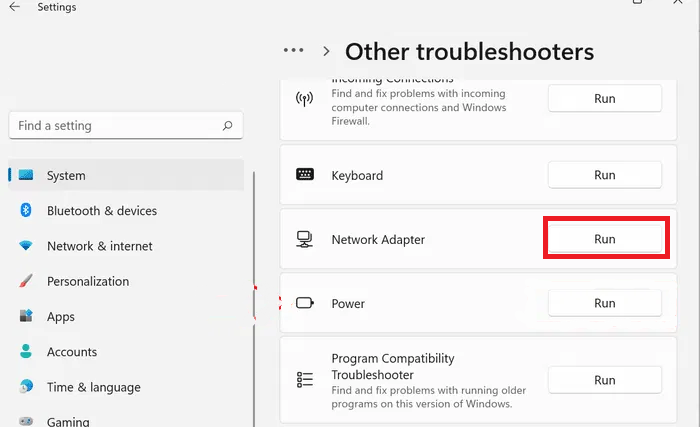Click the Other troubleshooters page heading
Viewport: 700px width, 427px height.
pos(469,51)
